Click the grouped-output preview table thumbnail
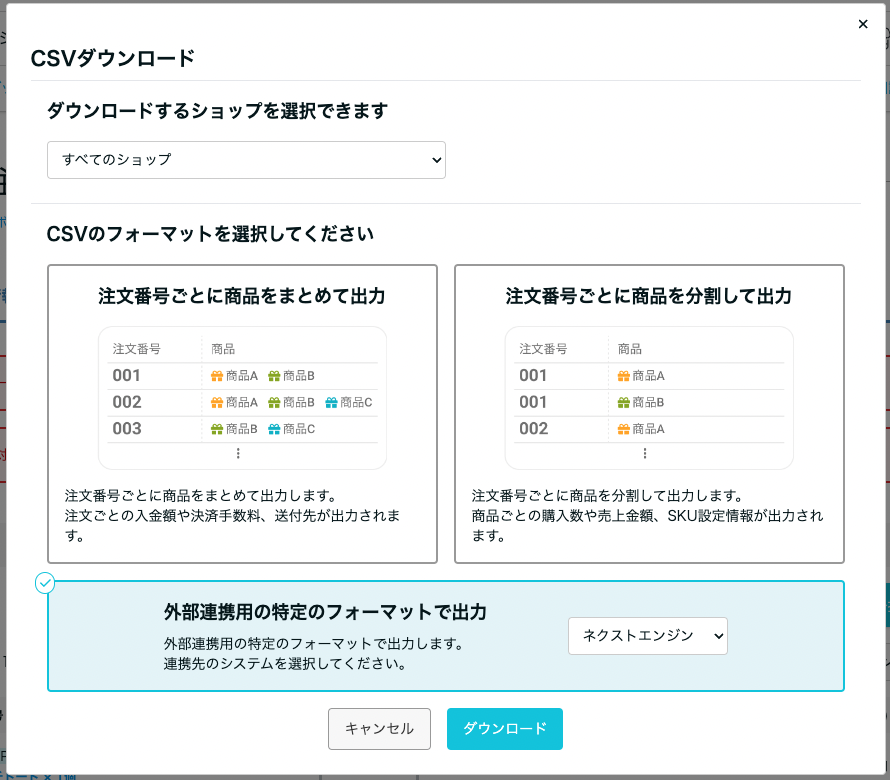 tap(242, 398)
